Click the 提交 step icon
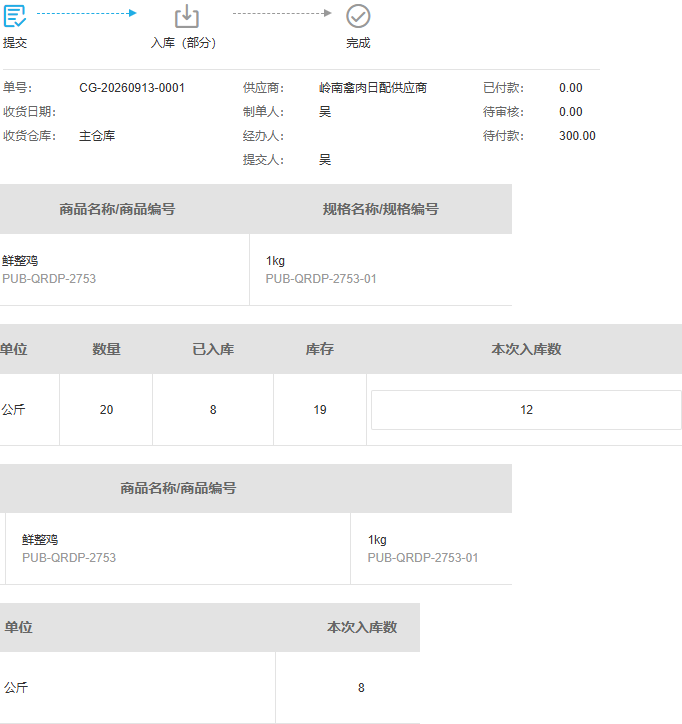The image size is (682, 724). point(15,16)
